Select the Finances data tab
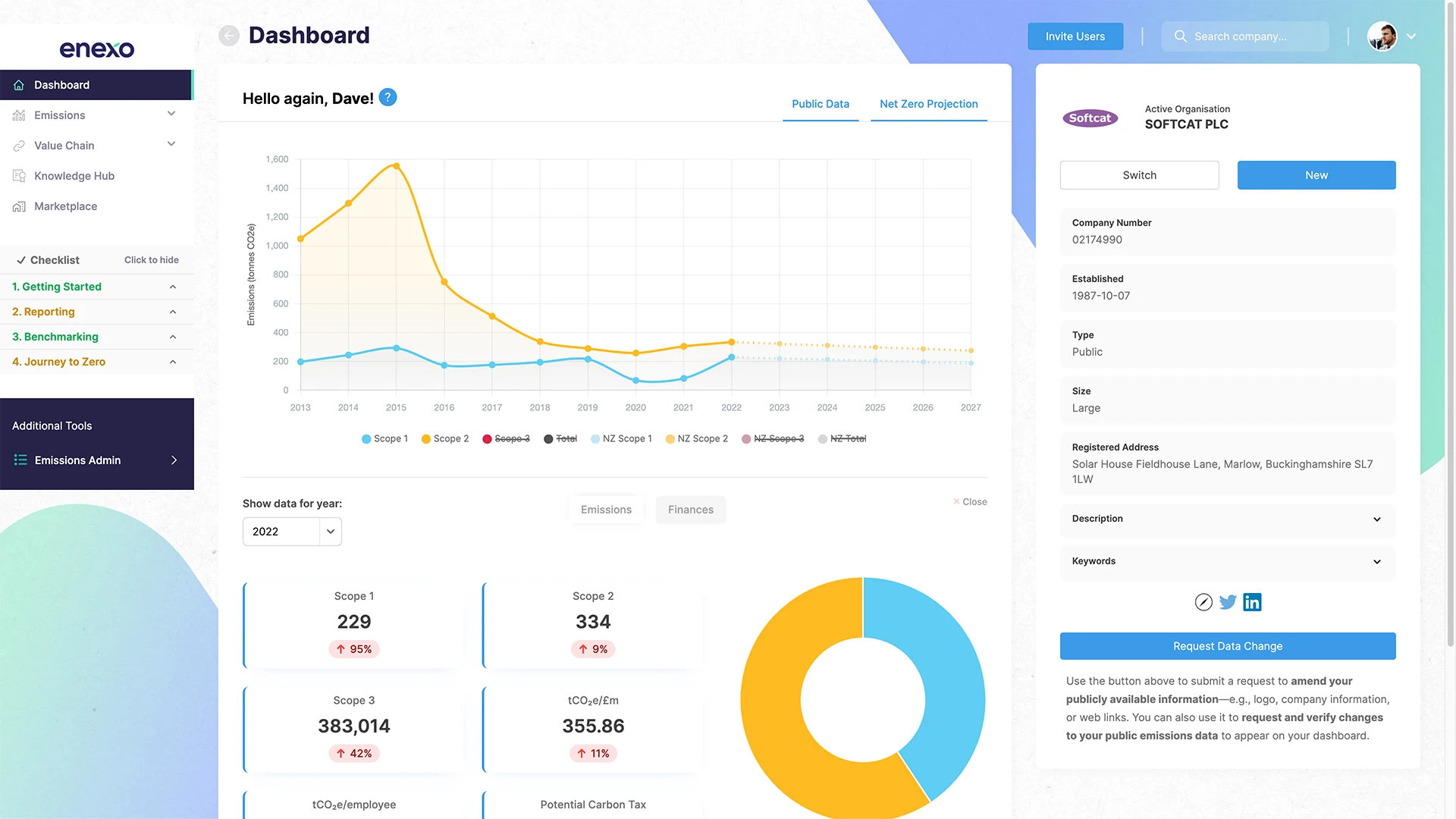Viewport: 1456px width, 819px height. point(691,510)
